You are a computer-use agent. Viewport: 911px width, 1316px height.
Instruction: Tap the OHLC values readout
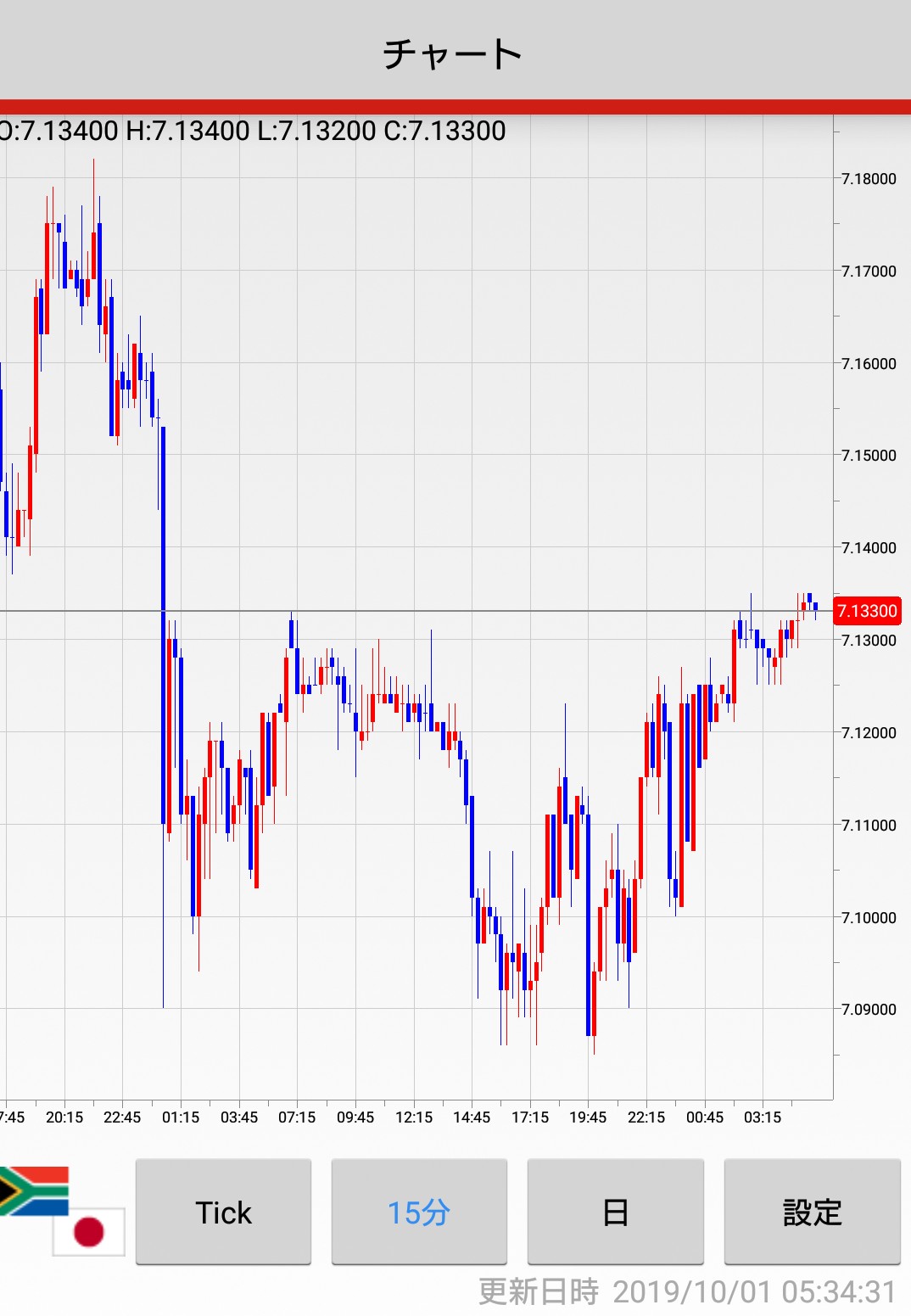pyautogui.click(x=253, y=131)
